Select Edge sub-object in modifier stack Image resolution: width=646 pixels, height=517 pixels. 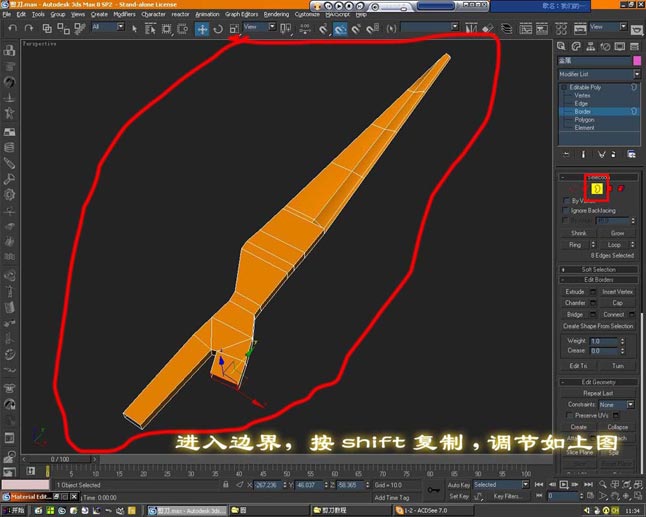point(581,103)
